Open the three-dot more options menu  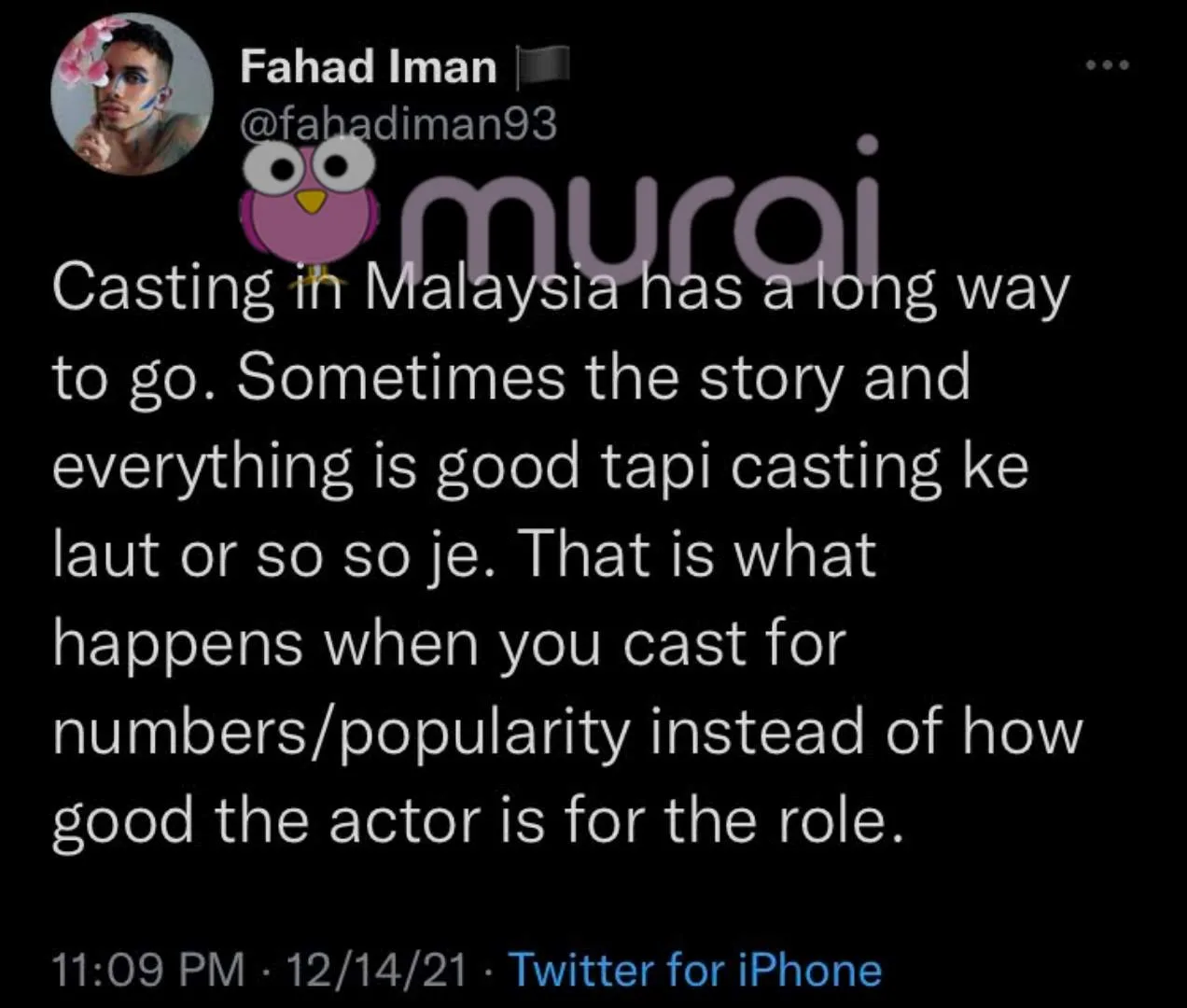[1107, 65]
